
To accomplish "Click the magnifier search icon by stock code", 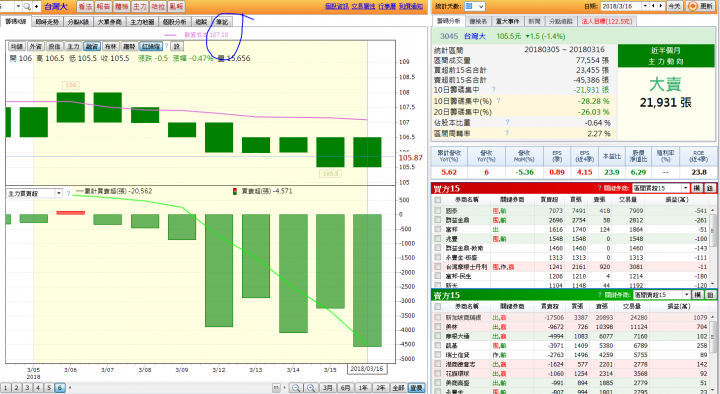I will coord(27,6).
